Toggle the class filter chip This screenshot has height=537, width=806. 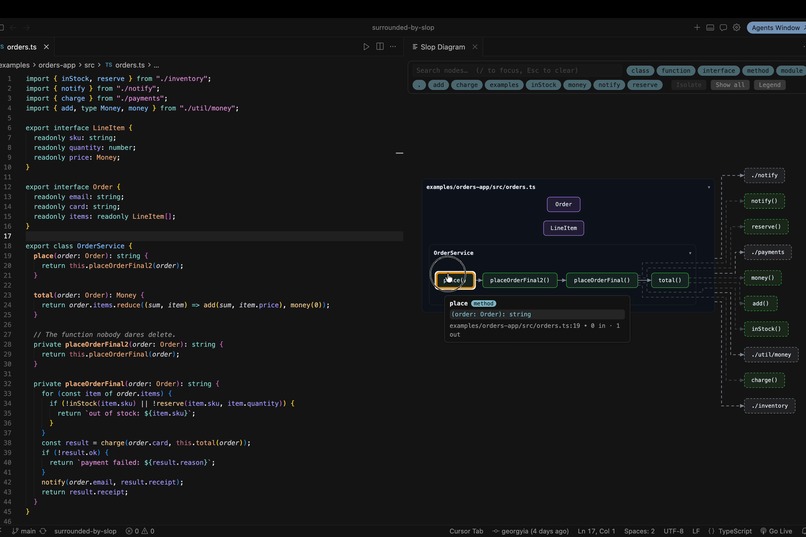[x=640, y=70]
